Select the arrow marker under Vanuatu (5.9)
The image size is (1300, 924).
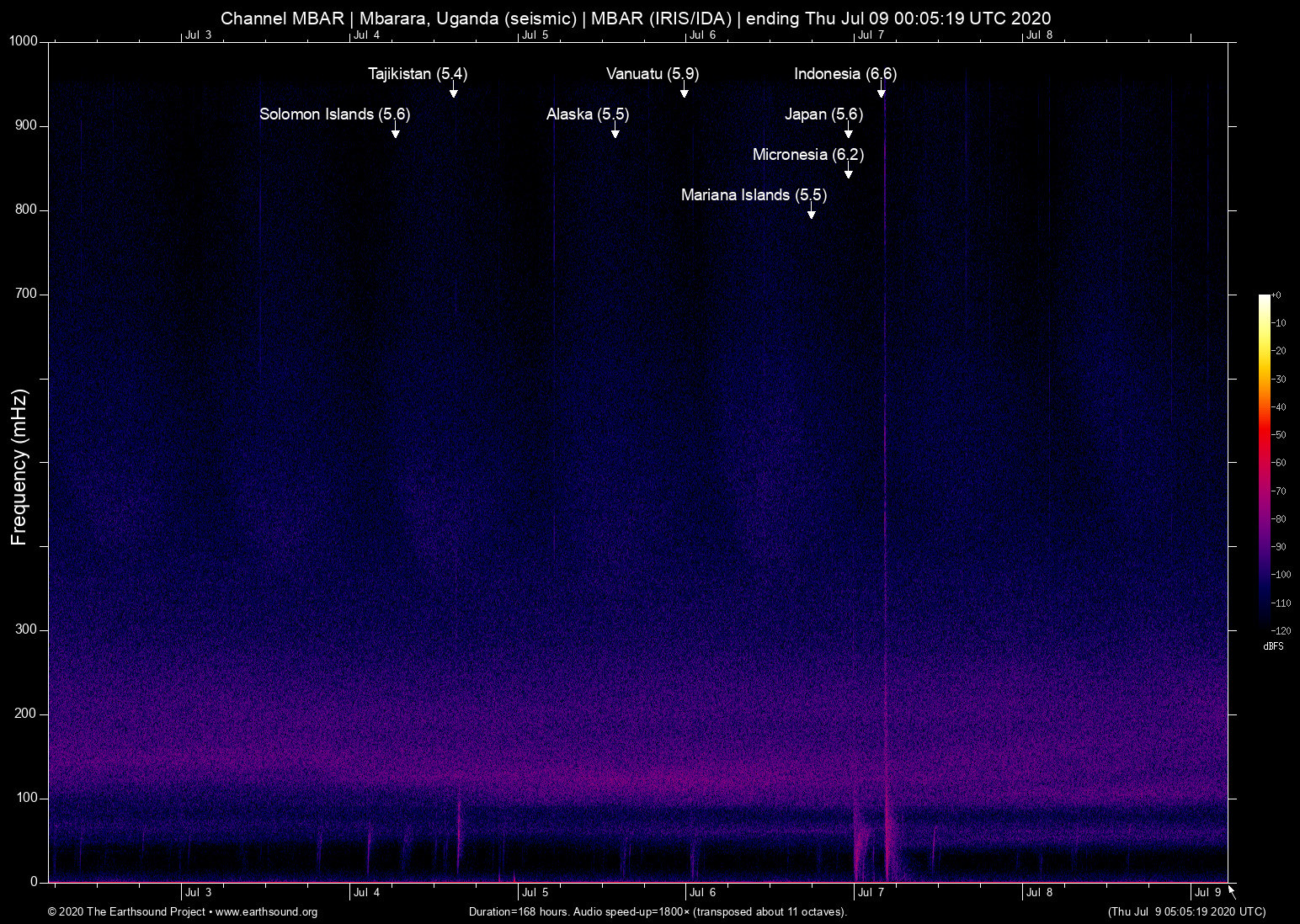(685, 92)
